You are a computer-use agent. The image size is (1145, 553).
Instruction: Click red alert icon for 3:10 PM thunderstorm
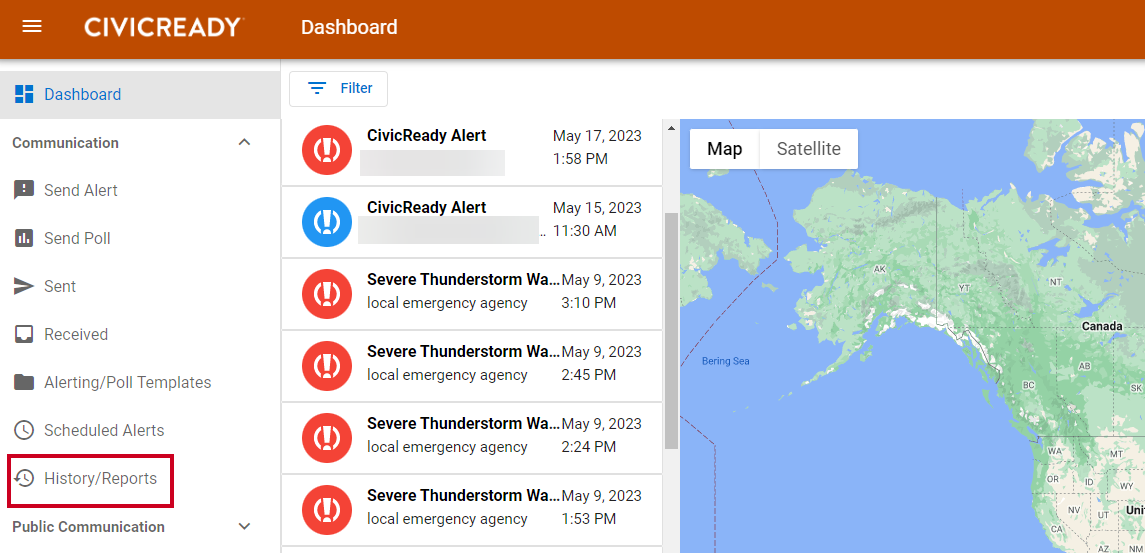click(x=327, y=294)
